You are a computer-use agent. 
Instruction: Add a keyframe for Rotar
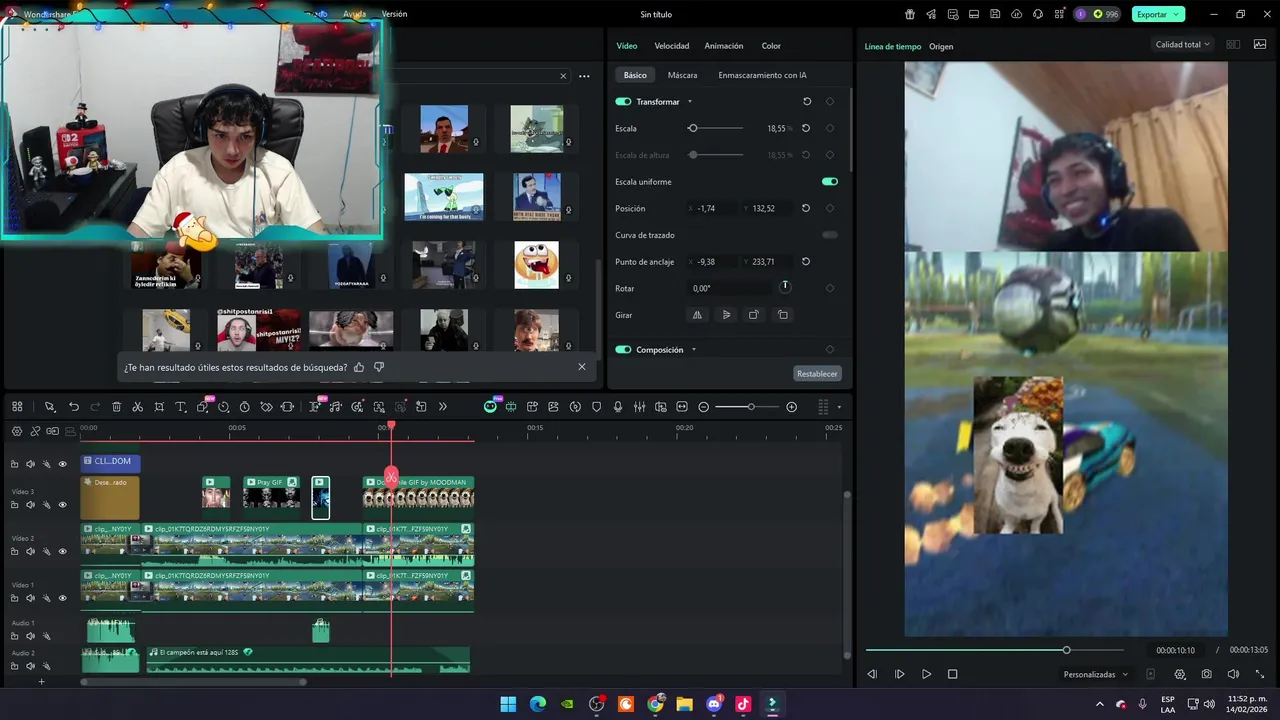[x=830, y=288]
